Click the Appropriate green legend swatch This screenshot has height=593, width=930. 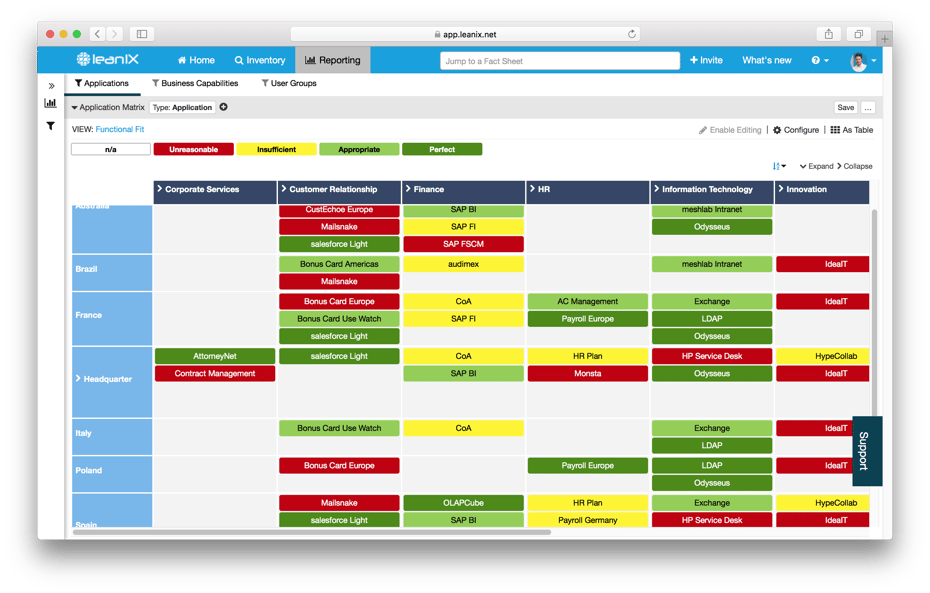coord(358,149)
